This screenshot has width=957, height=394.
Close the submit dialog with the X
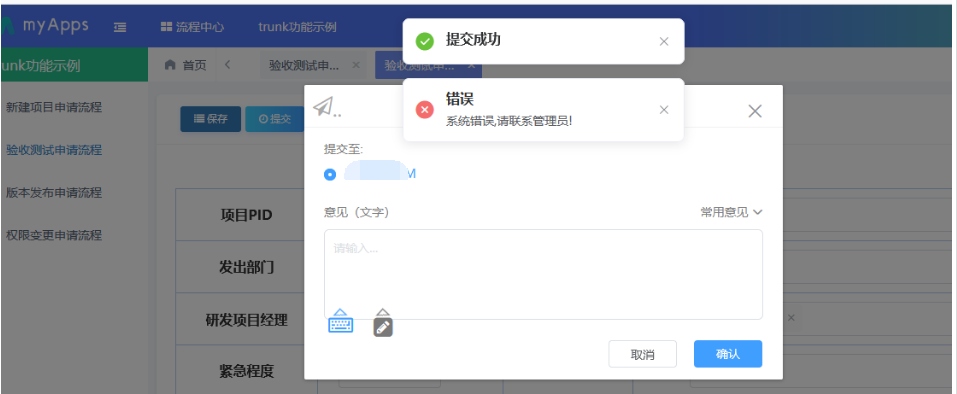pos(755,111)
